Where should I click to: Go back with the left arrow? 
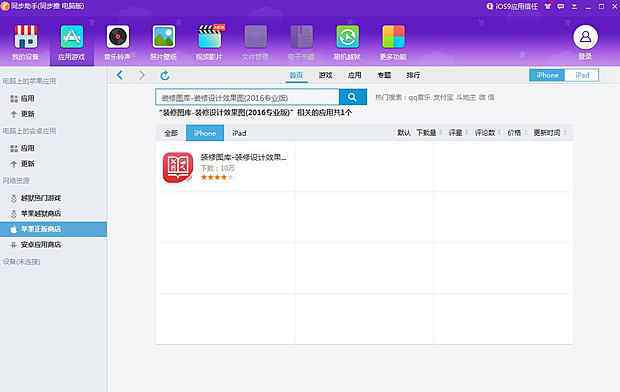click(x=120, y=75)
